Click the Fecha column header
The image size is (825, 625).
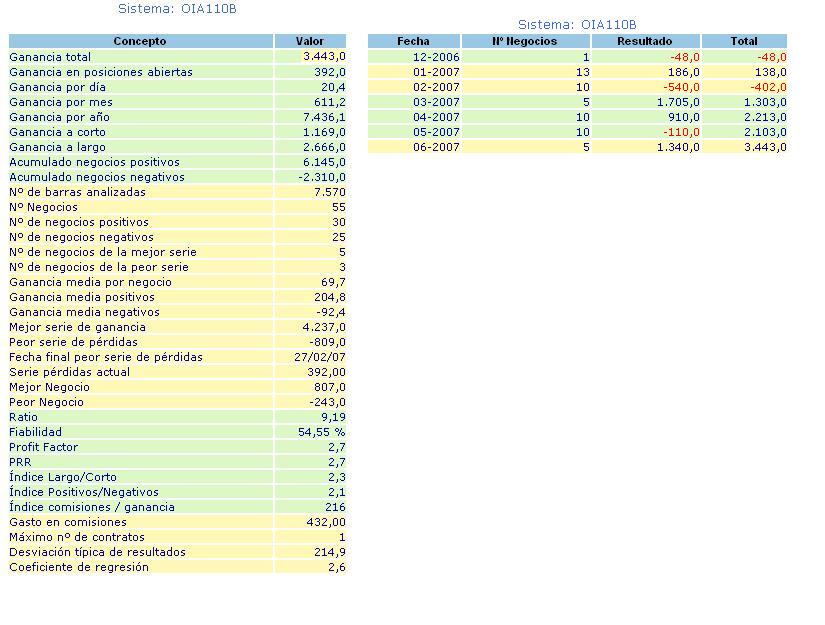coord(413,41)
